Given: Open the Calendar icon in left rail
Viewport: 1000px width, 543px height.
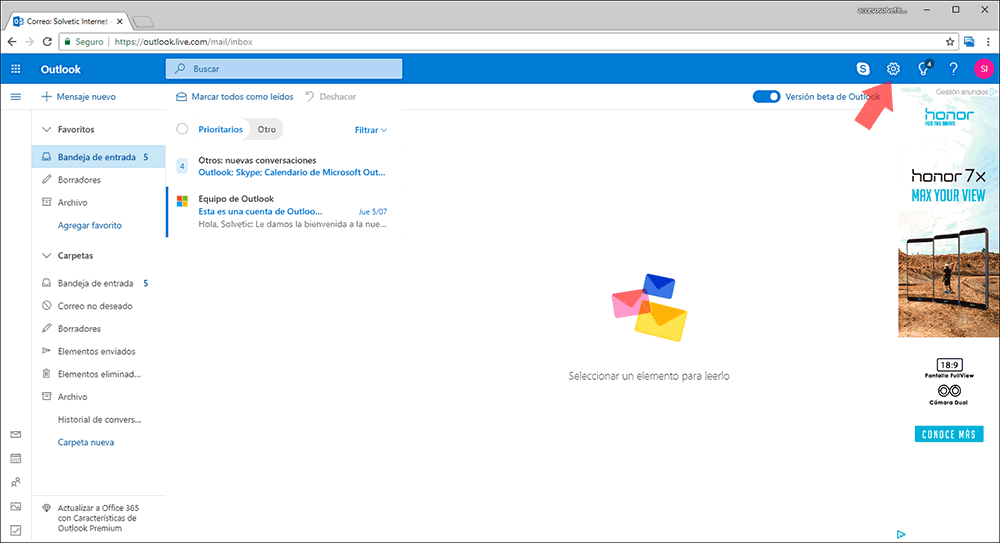Looking at the screenshot, I should [16, 458].
